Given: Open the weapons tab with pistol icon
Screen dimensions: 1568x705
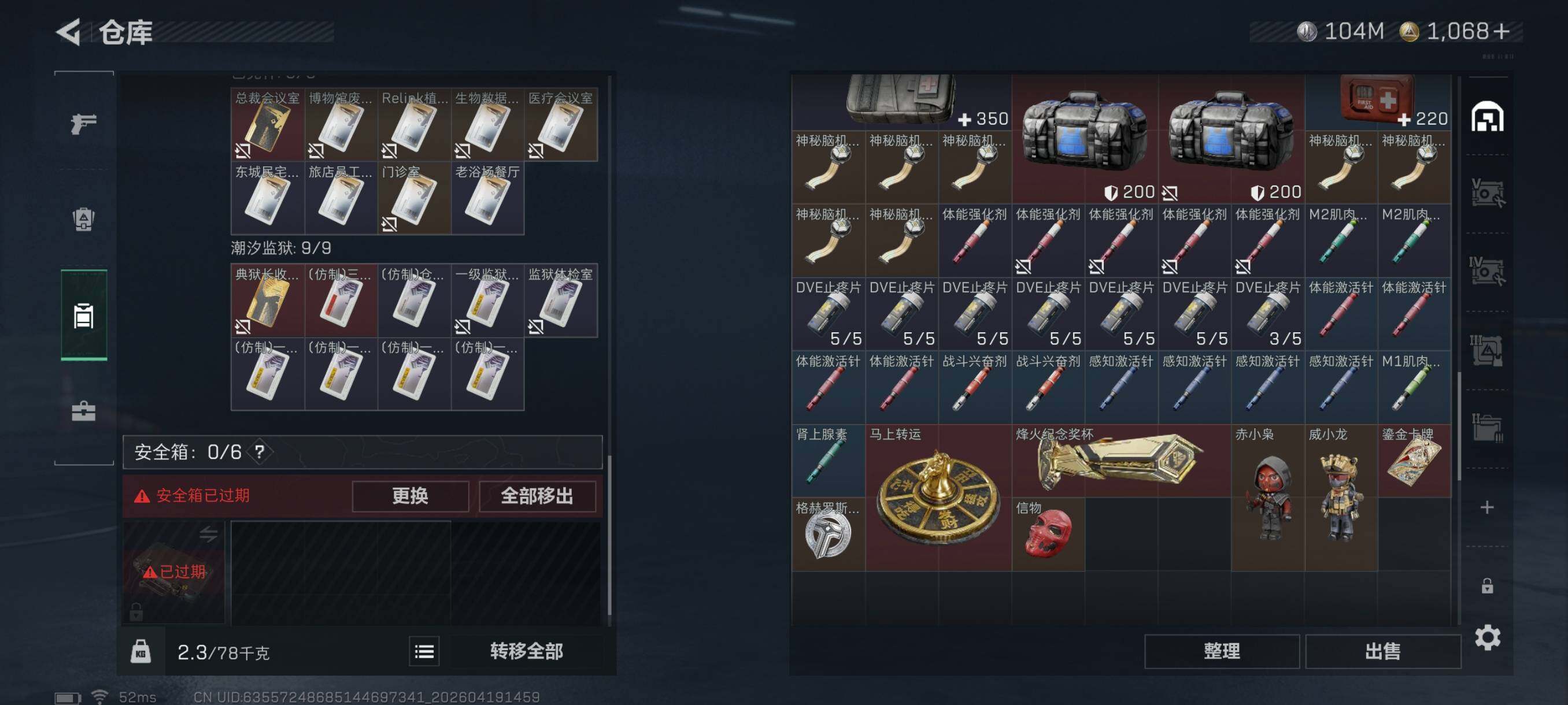Looking at the screenshot, I should 83,124.
